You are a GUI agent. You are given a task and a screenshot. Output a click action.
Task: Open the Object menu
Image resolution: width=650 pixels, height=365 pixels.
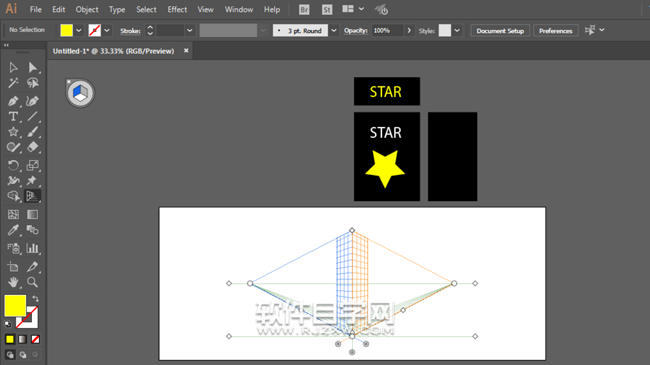pos(87,10)
